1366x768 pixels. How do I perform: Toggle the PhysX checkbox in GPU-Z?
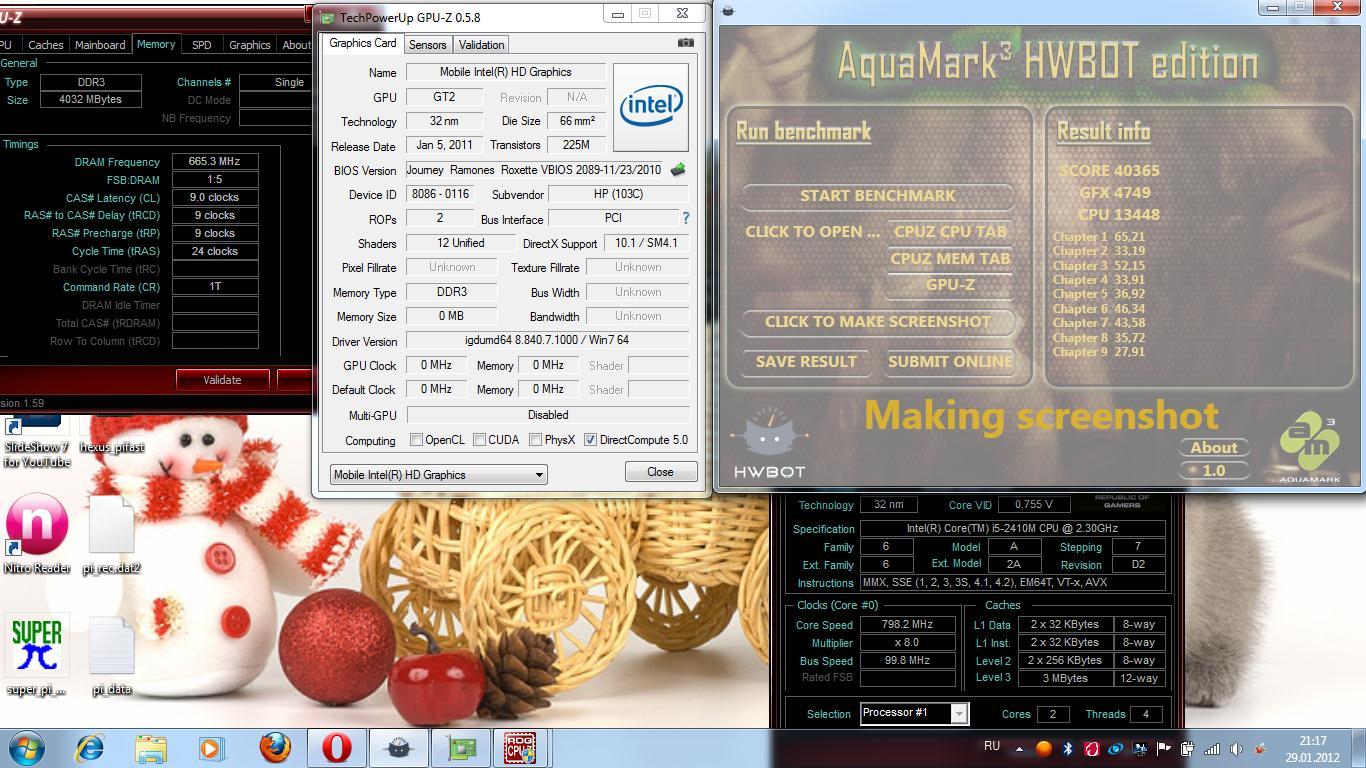coord(536,440)
